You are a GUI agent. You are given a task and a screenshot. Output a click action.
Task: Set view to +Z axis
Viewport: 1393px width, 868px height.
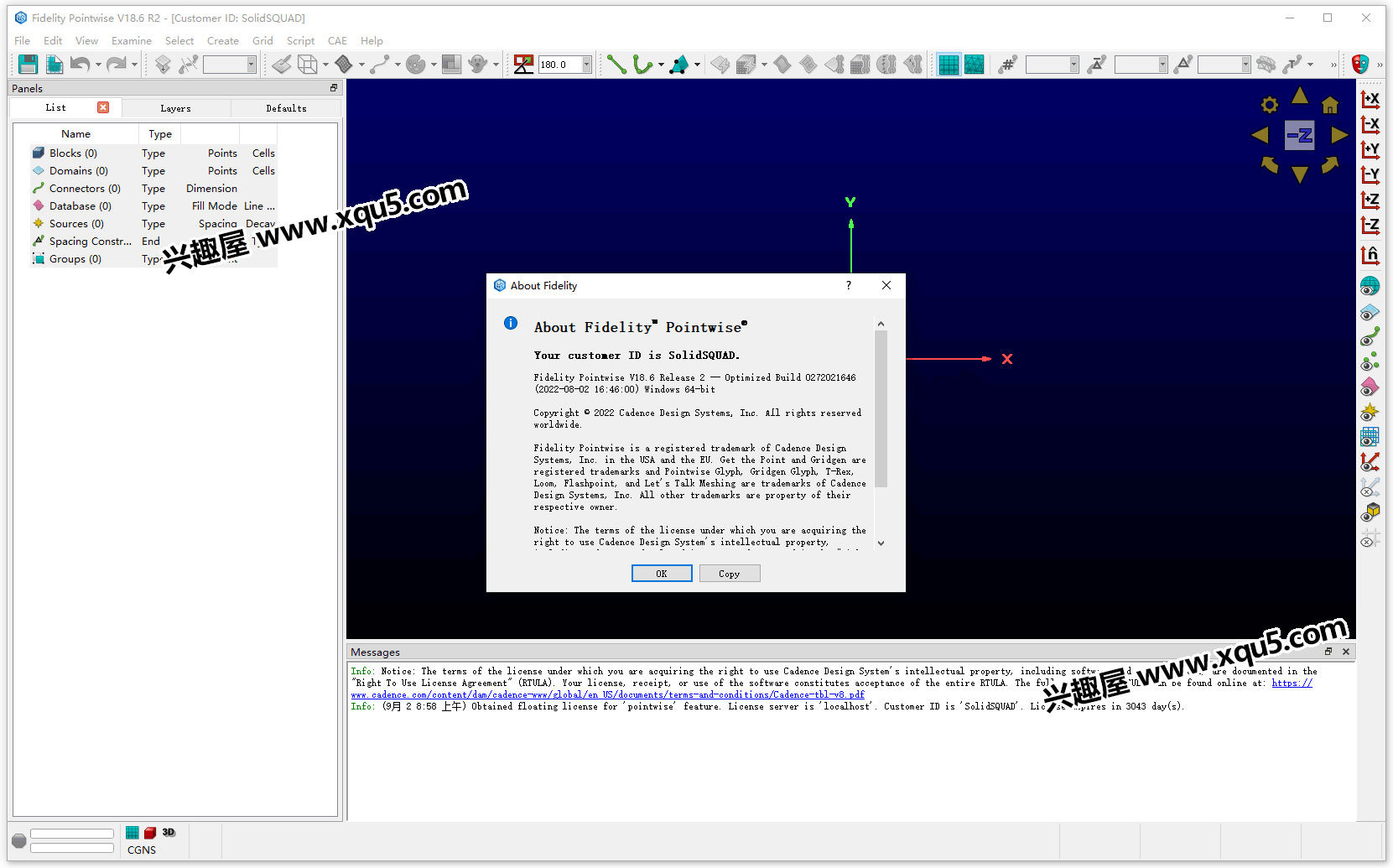tap(1370, 200)
